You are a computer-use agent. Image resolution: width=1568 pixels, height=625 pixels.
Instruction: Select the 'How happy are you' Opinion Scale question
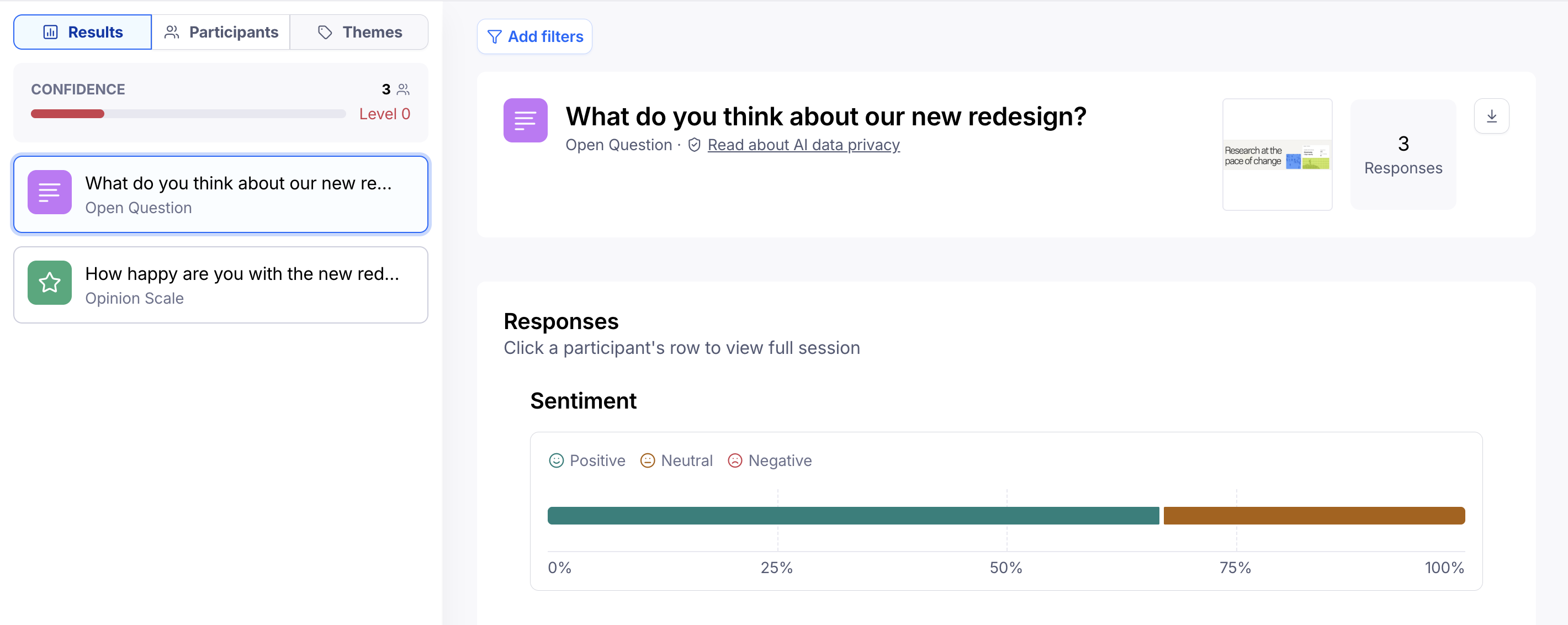[x=220, y=285]
